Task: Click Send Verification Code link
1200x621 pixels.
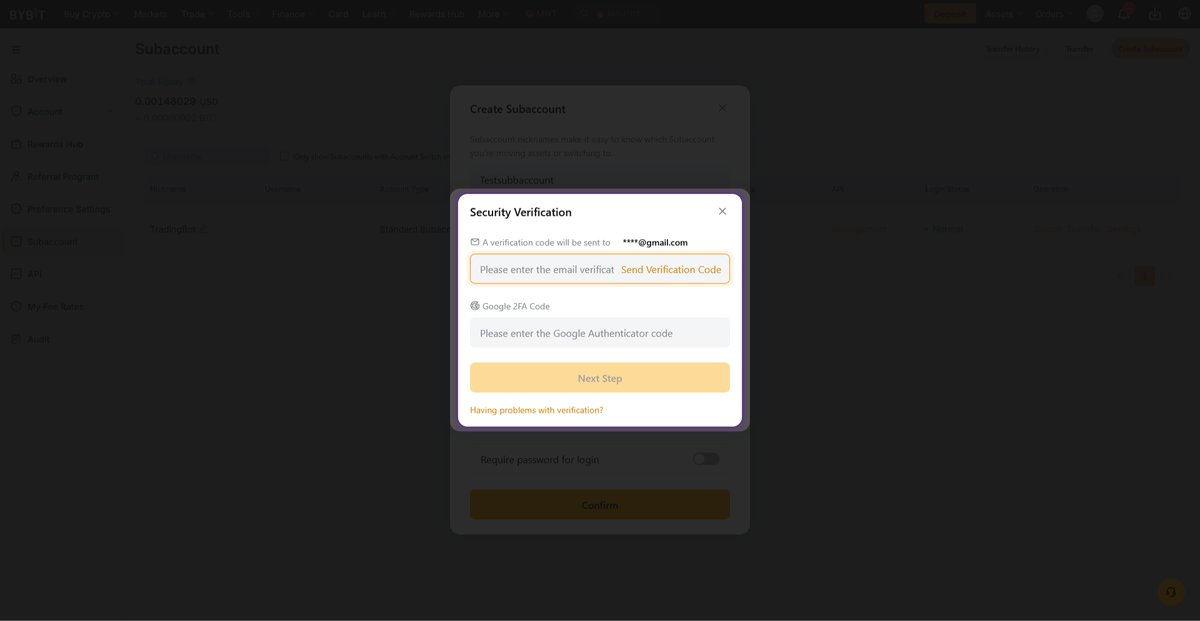Action: coord(670,270)
